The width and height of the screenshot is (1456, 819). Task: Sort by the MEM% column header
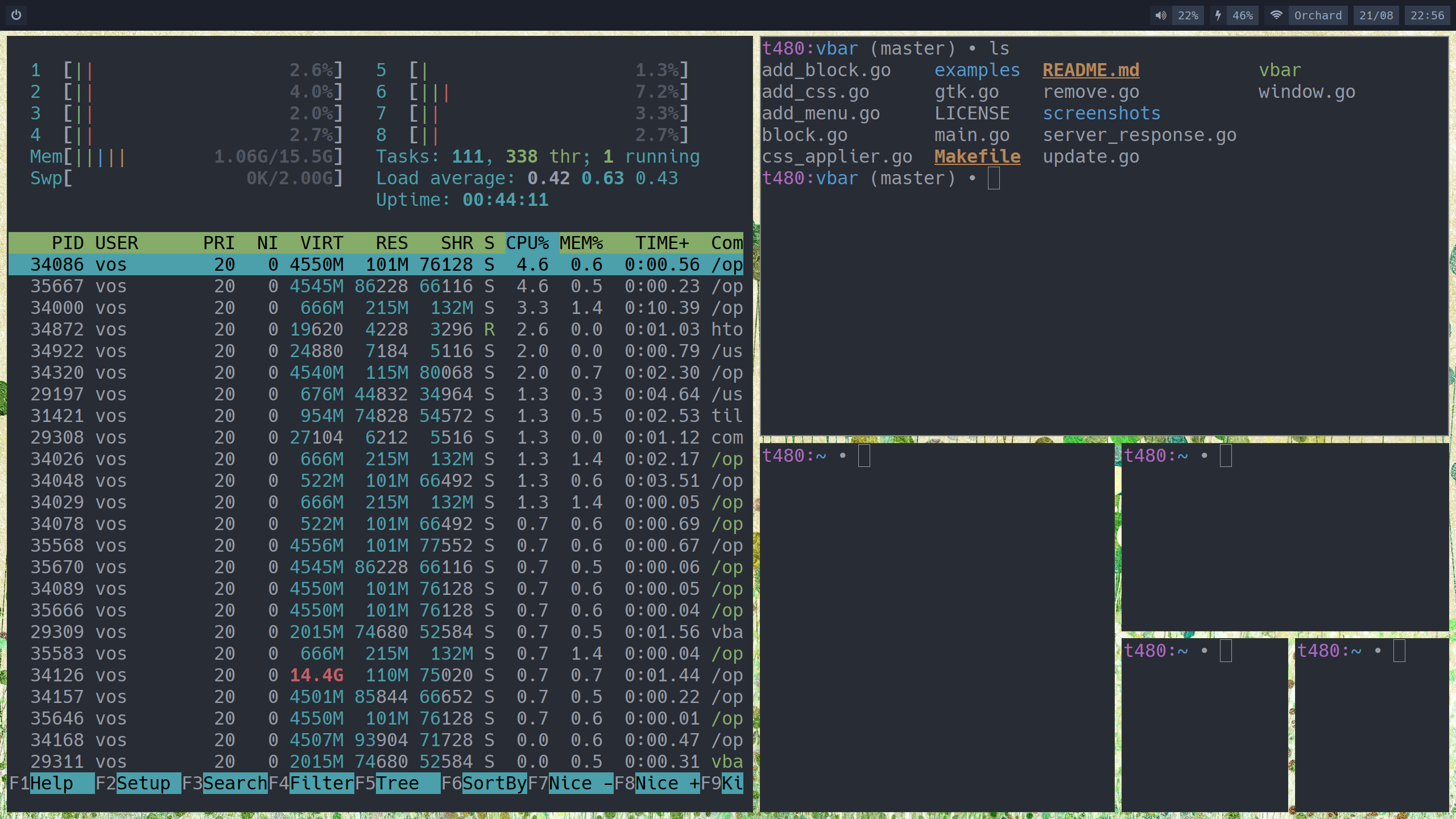point(581,243)
